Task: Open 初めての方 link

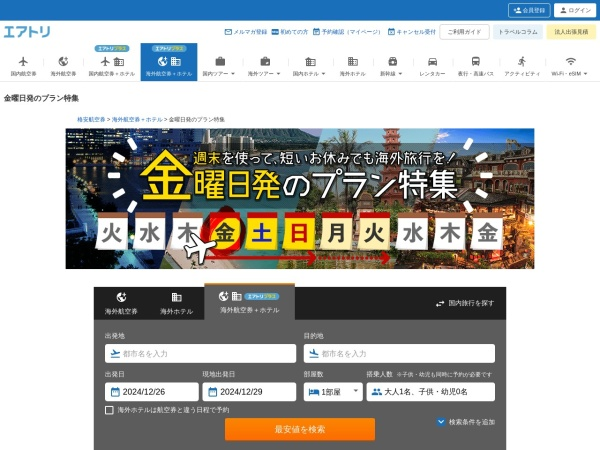Action: (x=290, y=32)
